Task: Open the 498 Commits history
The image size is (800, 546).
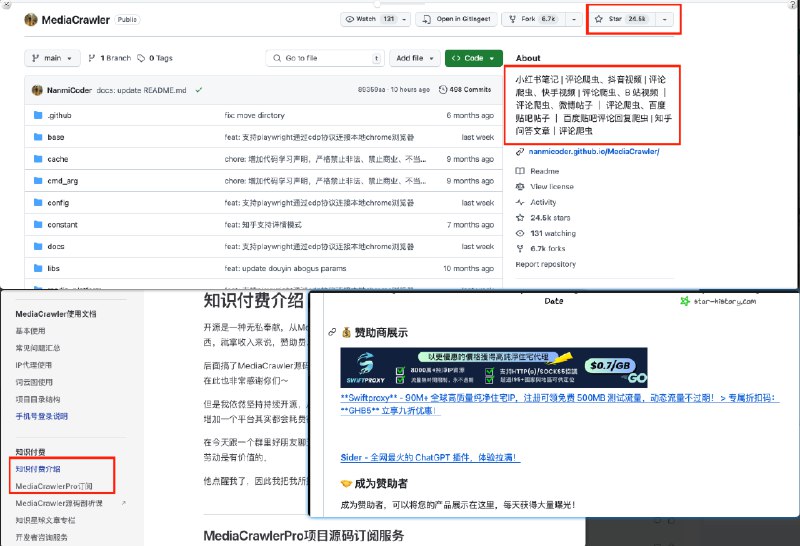Action: click(x=465, y=89)
